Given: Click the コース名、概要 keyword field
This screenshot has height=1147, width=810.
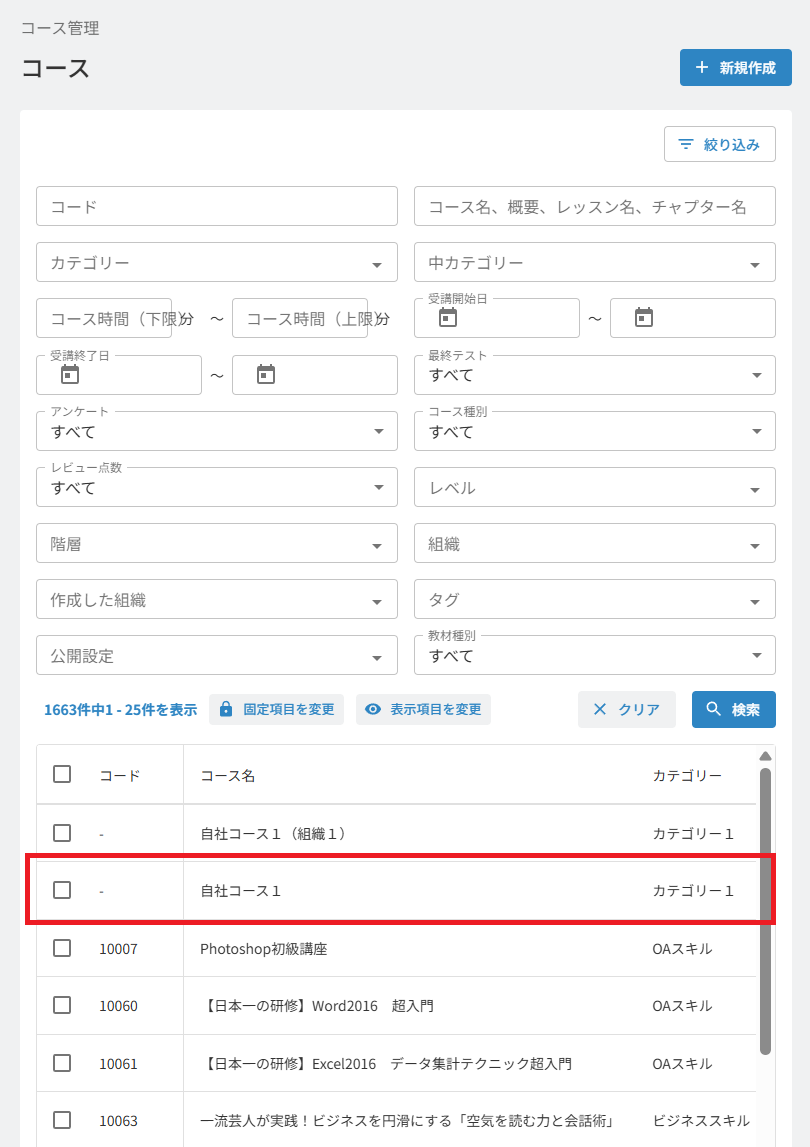Looking at the screenshot, I should point(594,206).
